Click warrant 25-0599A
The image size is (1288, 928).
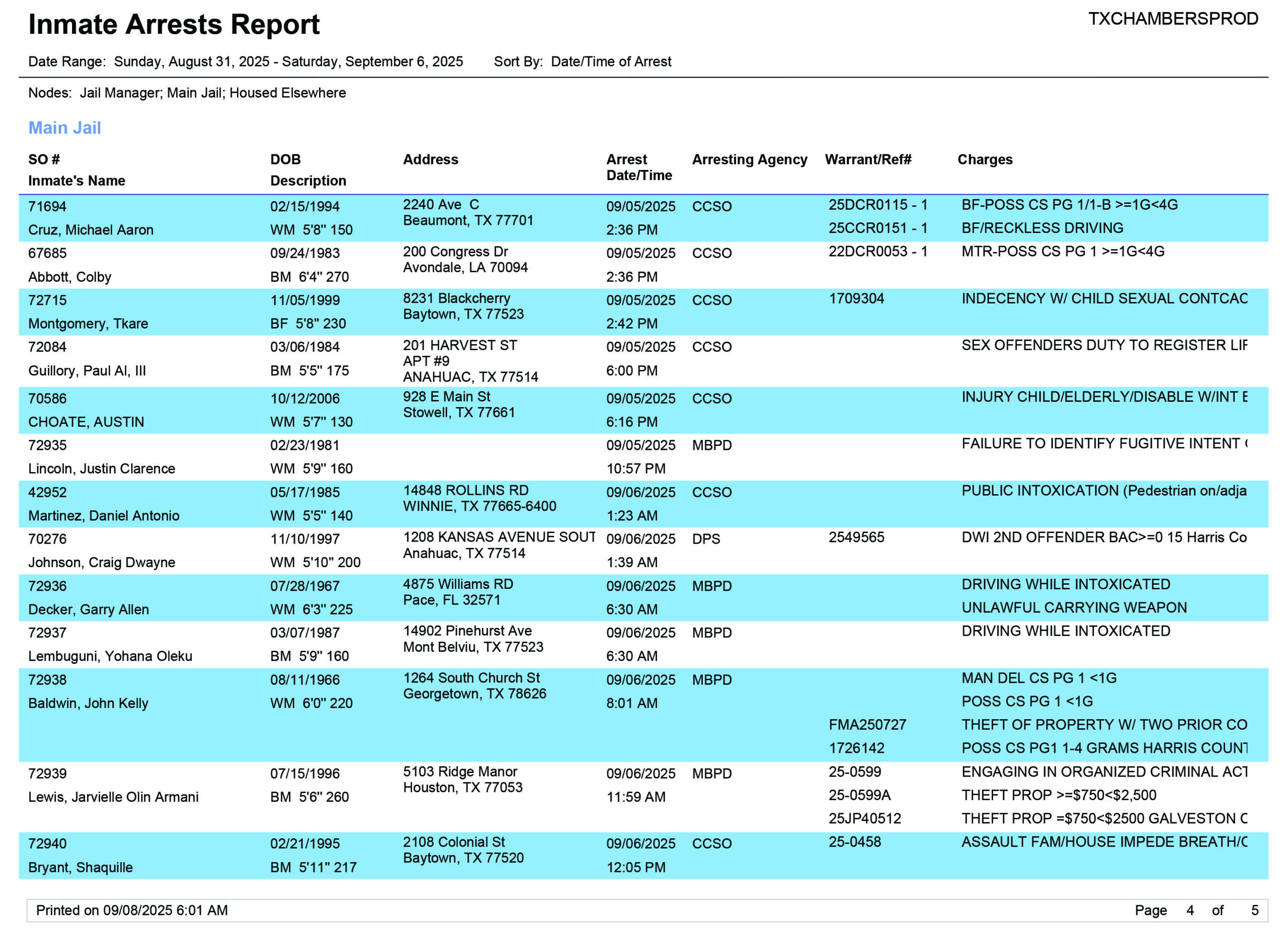859,795
